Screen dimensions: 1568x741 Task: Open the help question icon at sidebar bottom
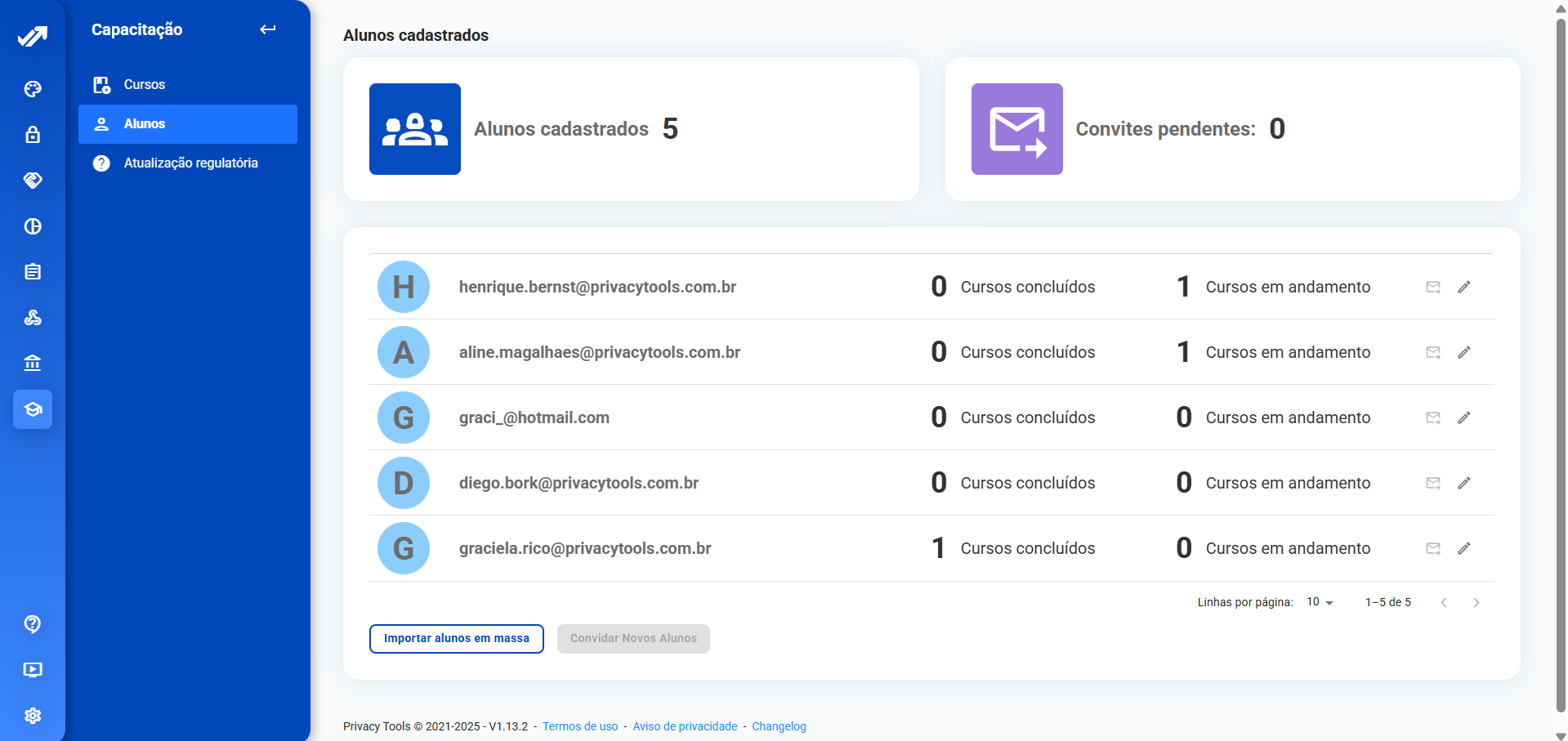point(33,624)
